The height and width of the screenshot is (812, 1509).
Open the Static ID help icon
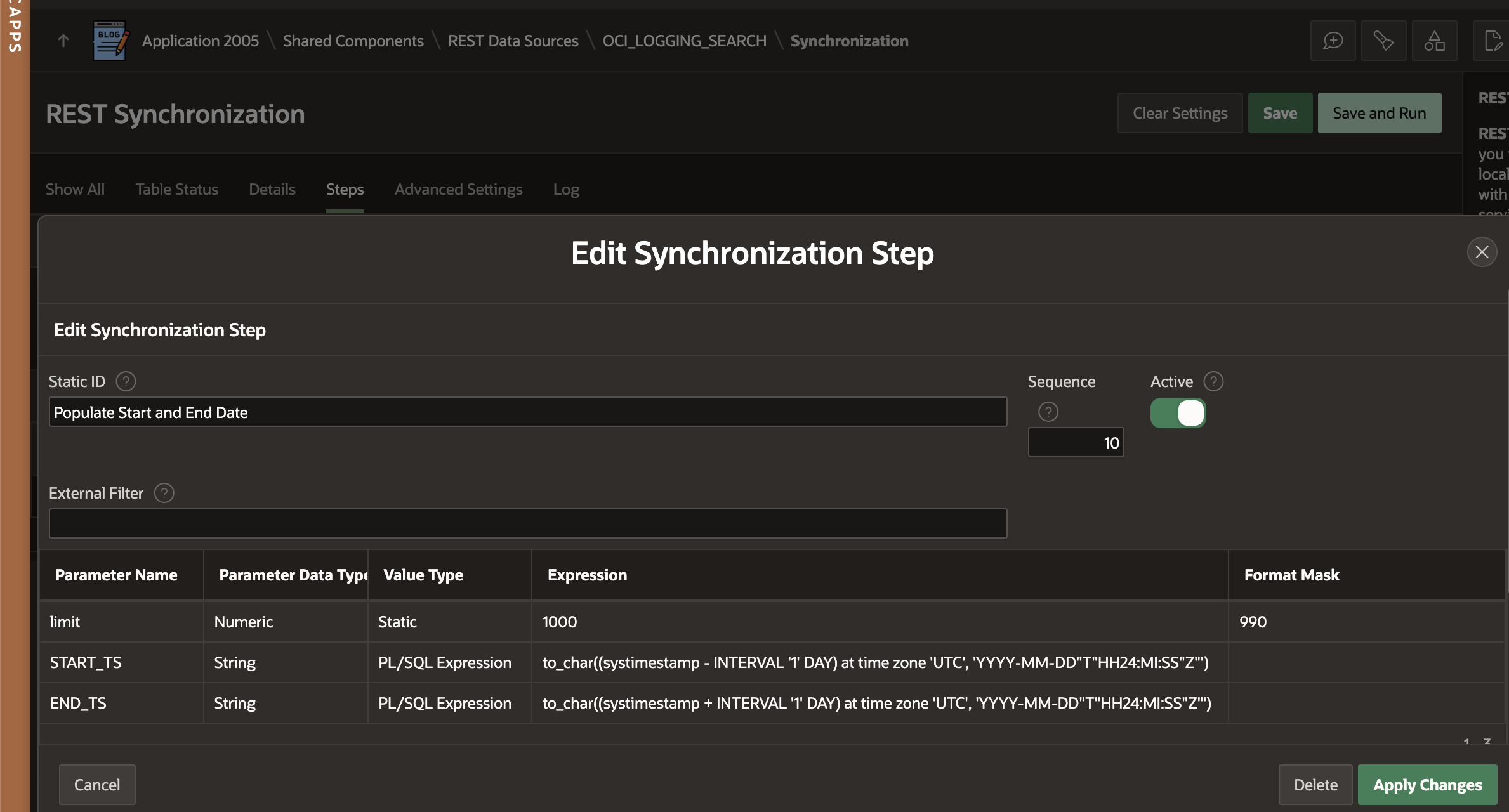click(125, 381)
